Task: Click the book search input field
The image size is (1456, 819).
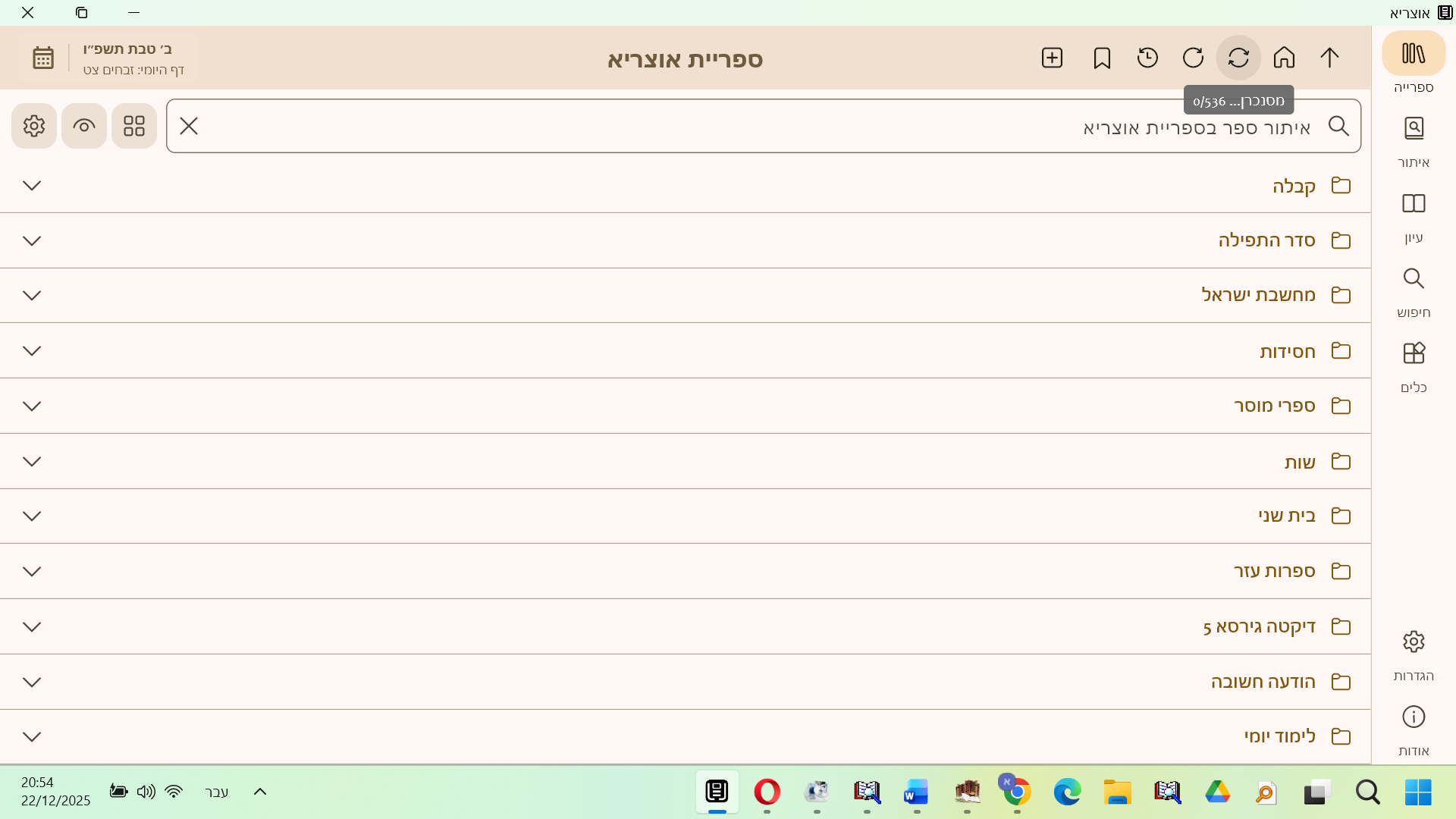Action: pyautogui.click(x=758, y=127)
